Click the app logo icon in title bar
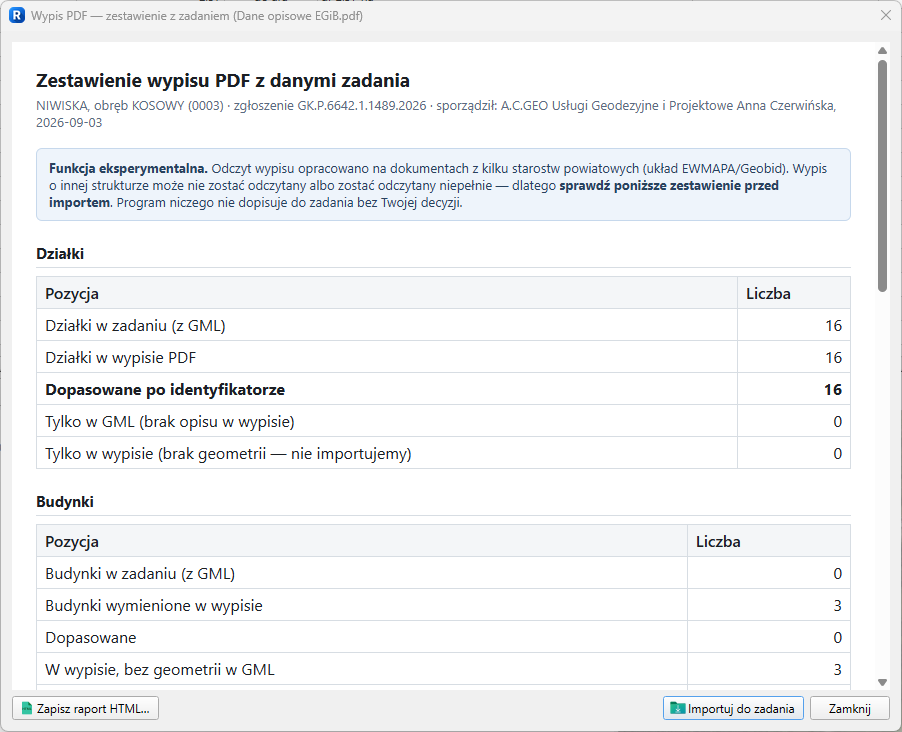Image resolution: width=902 pixels, height=732 pixels. [17, 16]
